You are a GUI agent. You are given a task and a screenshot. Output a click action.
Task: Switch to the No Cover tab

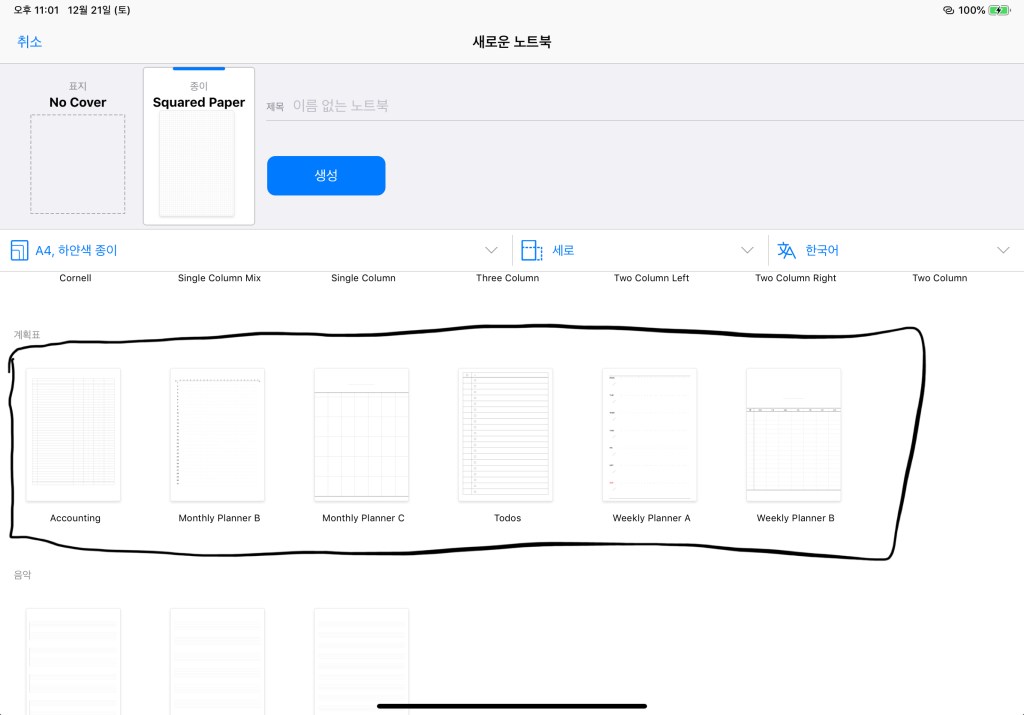click(x=77, y=147)
